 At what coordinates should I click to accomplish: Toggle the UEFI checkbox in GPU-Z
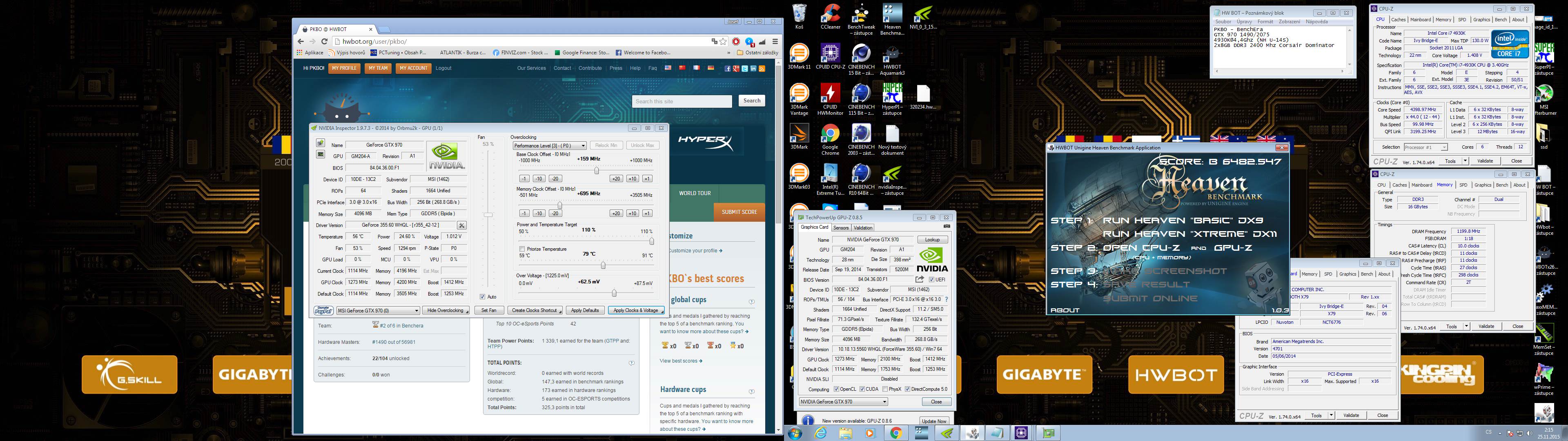tap(931, 280)
